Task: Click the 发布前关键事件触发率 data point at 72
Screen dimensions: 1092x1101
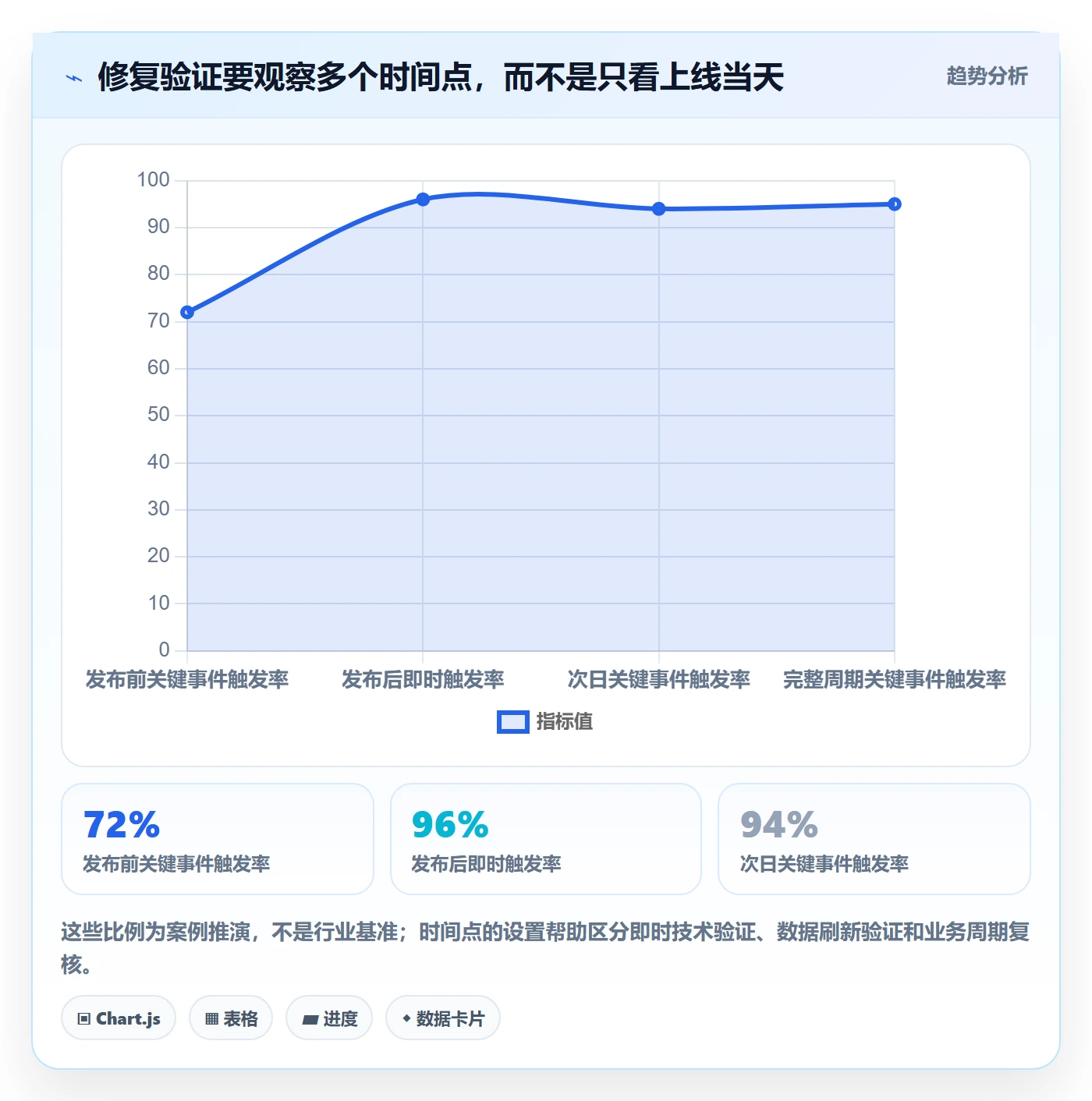Action: (x=187, y=313)
